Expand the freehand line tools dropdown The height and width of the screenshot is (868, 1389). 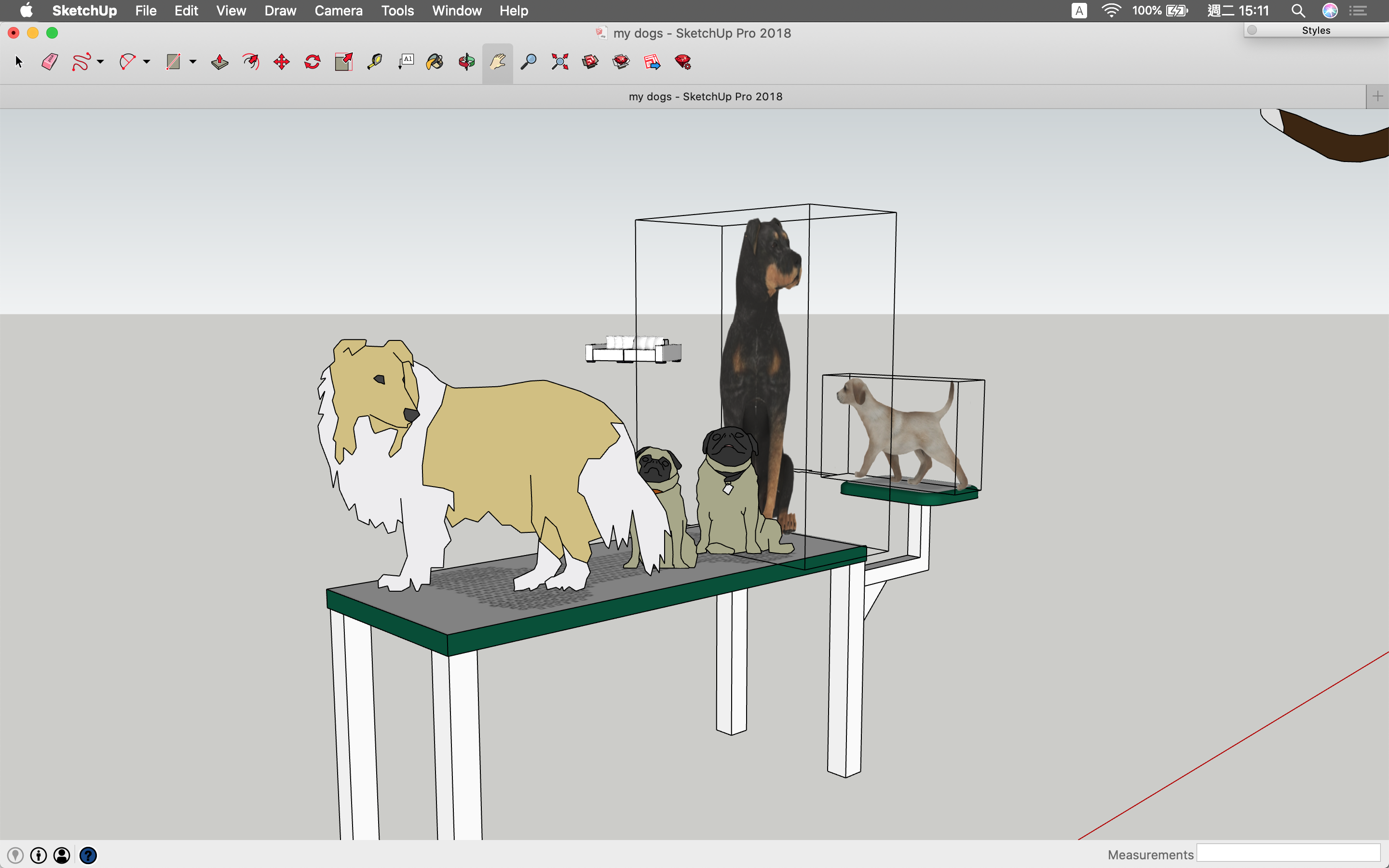tap(100, 62)
